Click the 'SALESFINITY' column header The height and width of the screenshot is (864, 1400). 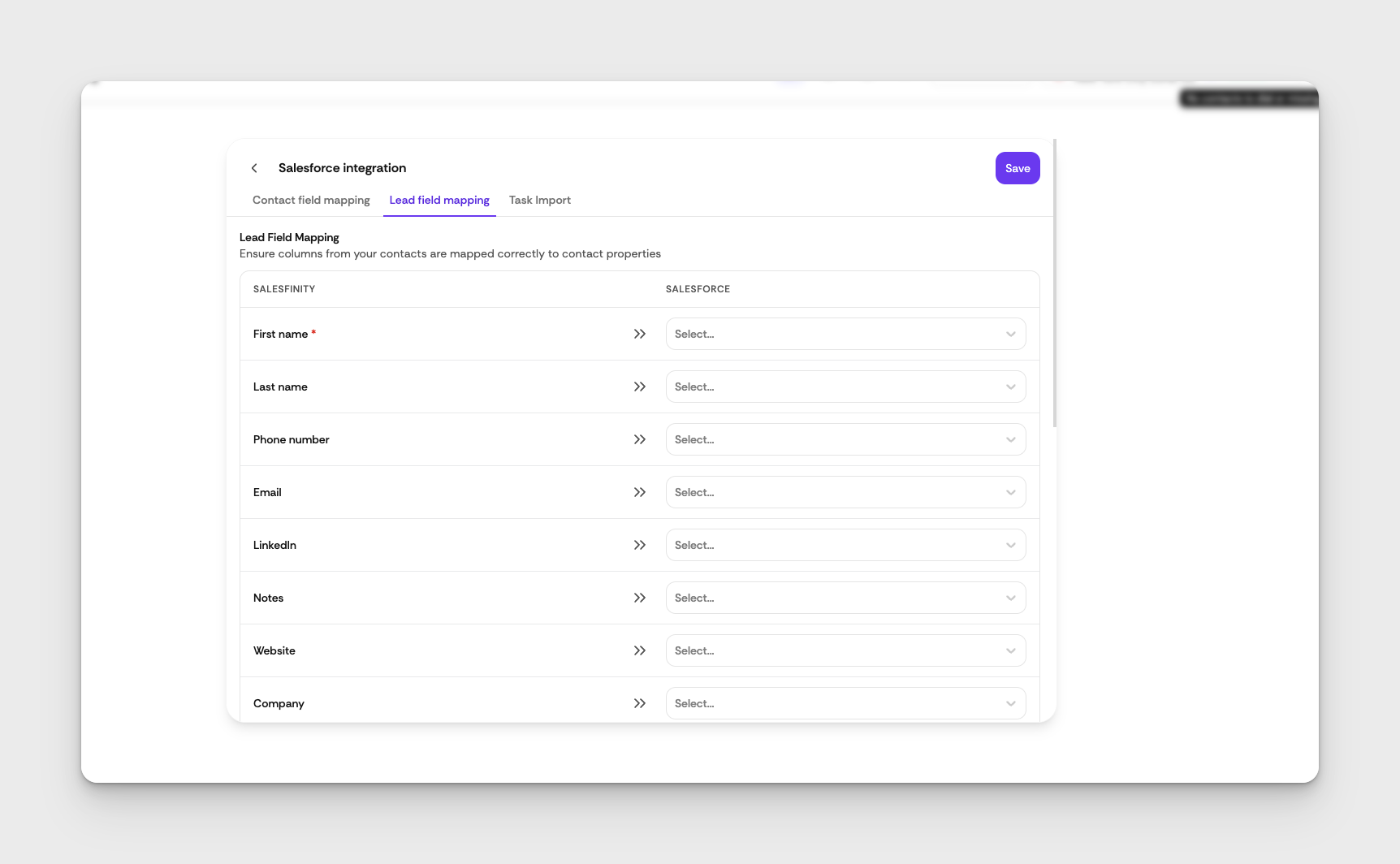284,289
